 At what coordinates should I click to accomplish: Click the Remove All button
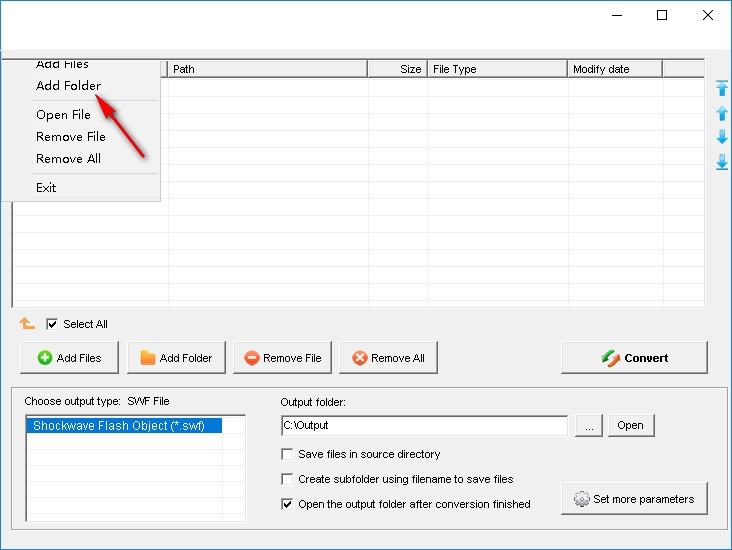coord(388,358)
